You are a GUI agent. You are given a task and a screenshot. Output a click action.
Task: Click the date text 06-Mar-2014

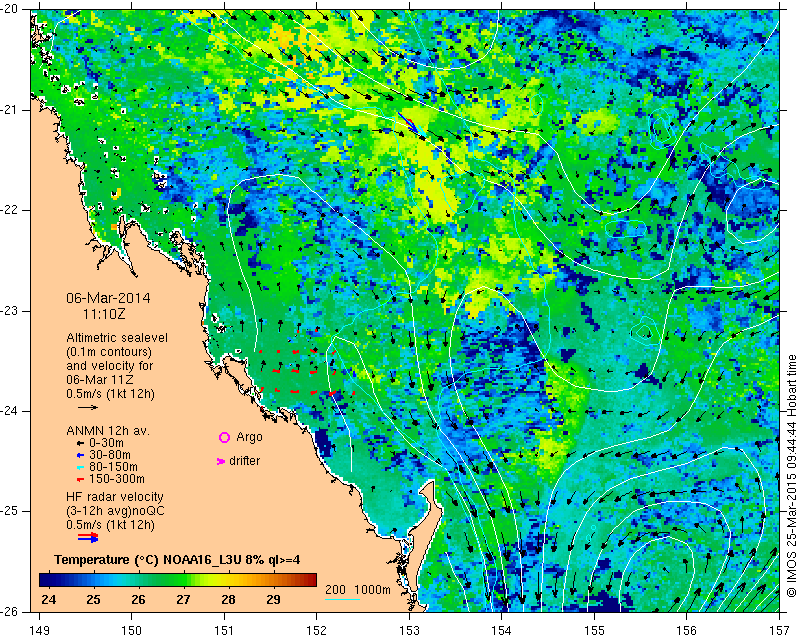[x=108, y=298]
